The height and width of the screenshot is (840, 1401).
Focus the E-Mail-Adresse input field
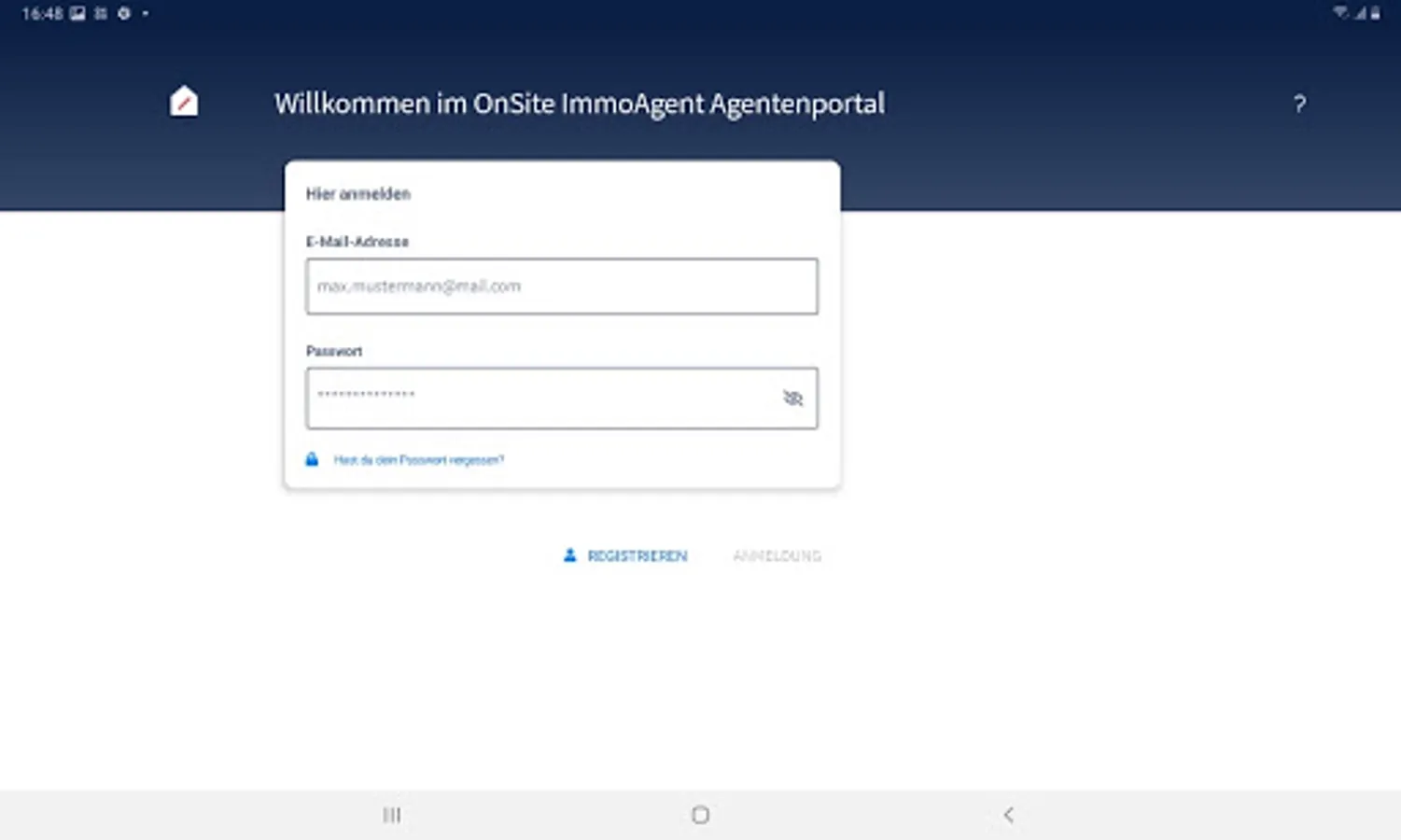tap(562, 287)
